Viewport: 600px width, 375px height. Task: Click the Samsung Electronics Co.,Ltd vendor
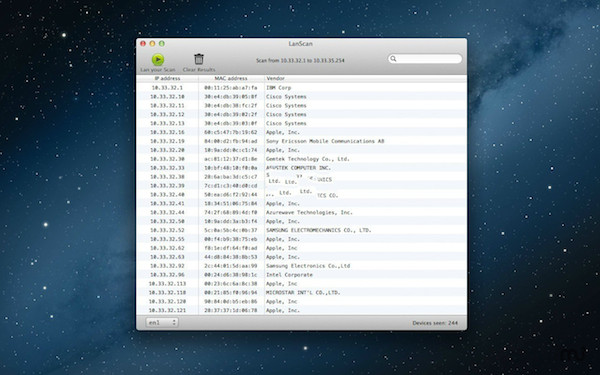(x=308, y=266)
